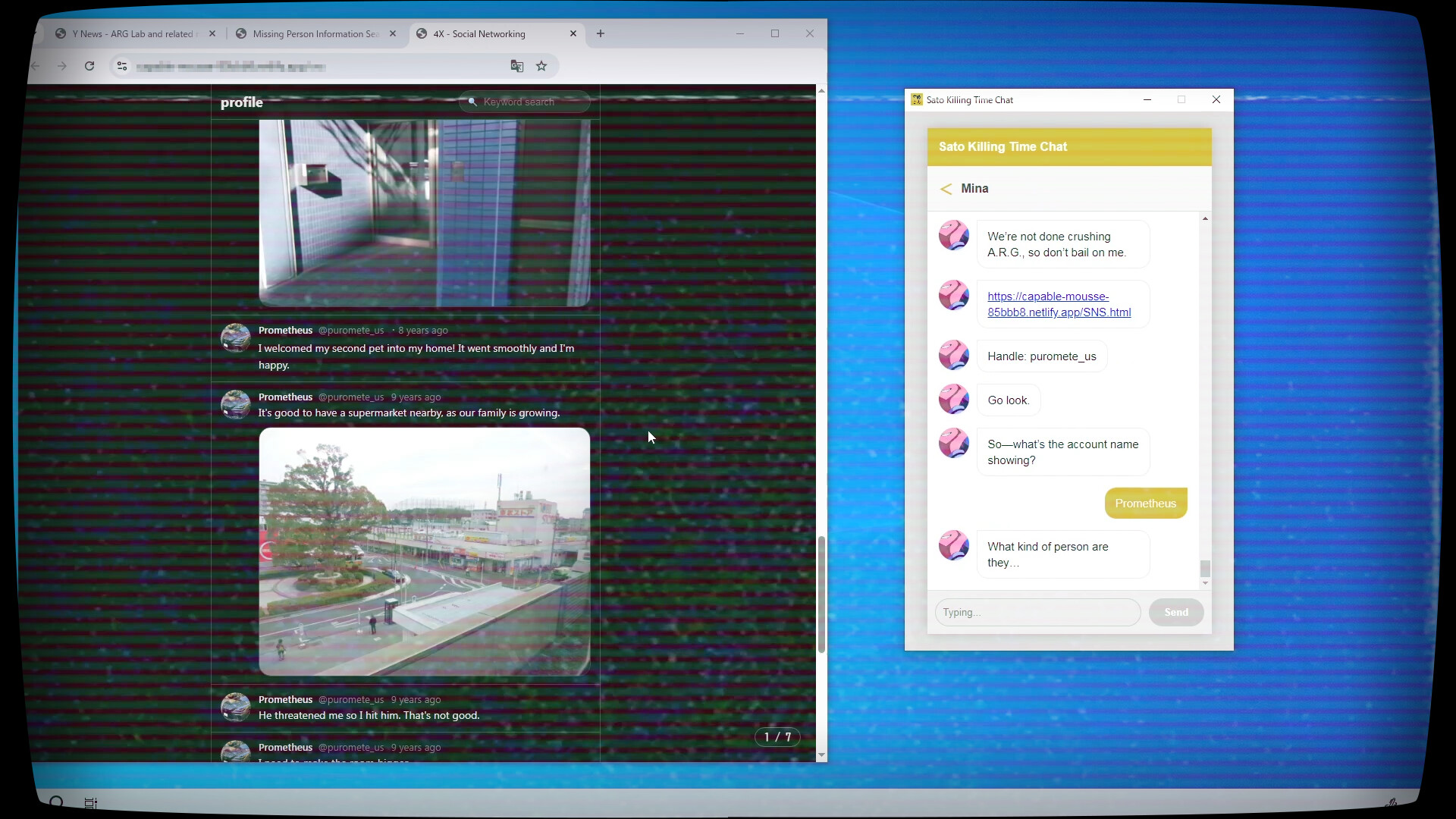Screen dimensions: 1456x819
Task: Click the supermarket photo in Prometheus's post
Action: (424, 552)
